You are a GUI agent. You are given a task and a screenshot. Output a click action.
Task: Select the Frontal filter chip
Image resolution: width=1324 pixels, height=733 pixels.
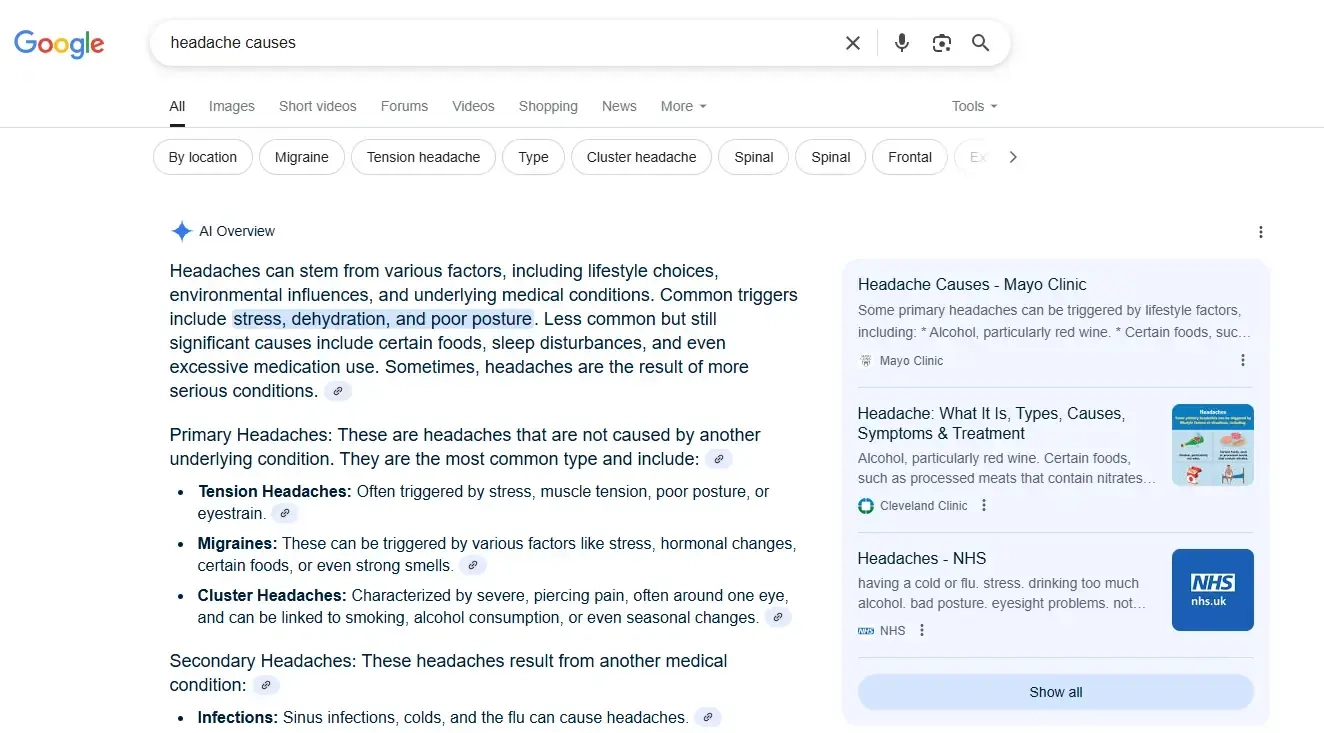(910, 157)
